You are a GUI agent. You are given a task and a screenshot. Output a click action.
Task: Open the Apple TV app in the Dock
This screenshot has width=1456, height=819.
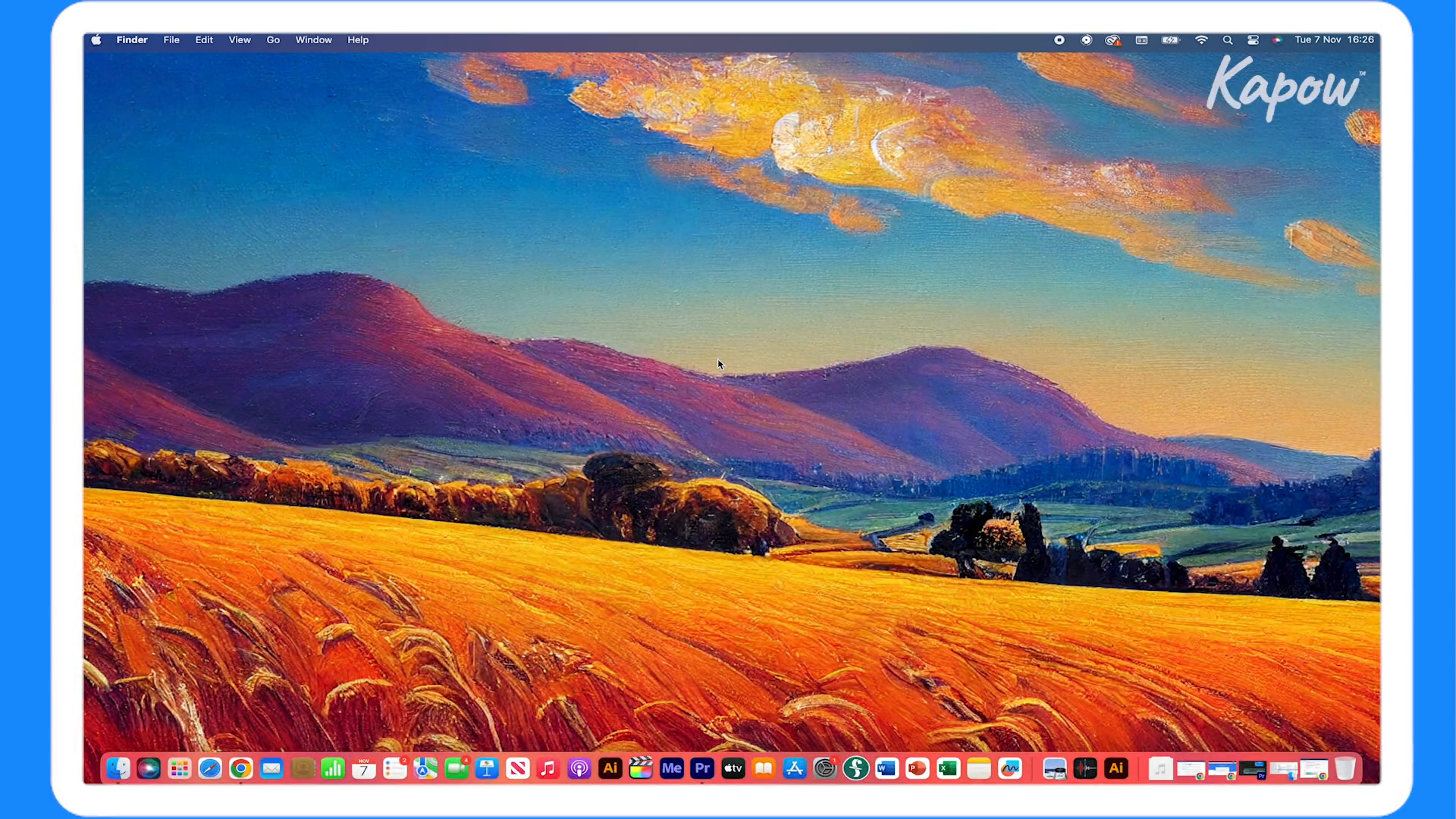click(x=733, y=768)
